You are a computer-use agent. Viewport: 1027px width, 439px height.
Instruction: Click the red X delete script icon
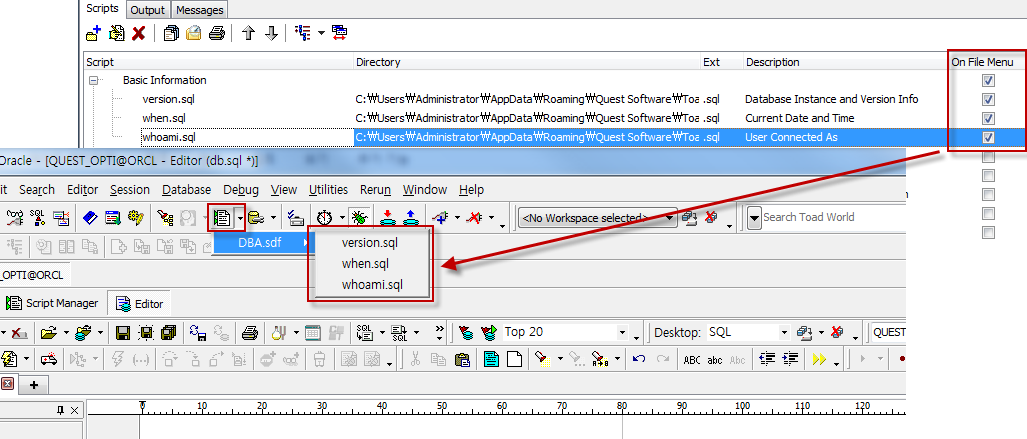tap(139, 33)
